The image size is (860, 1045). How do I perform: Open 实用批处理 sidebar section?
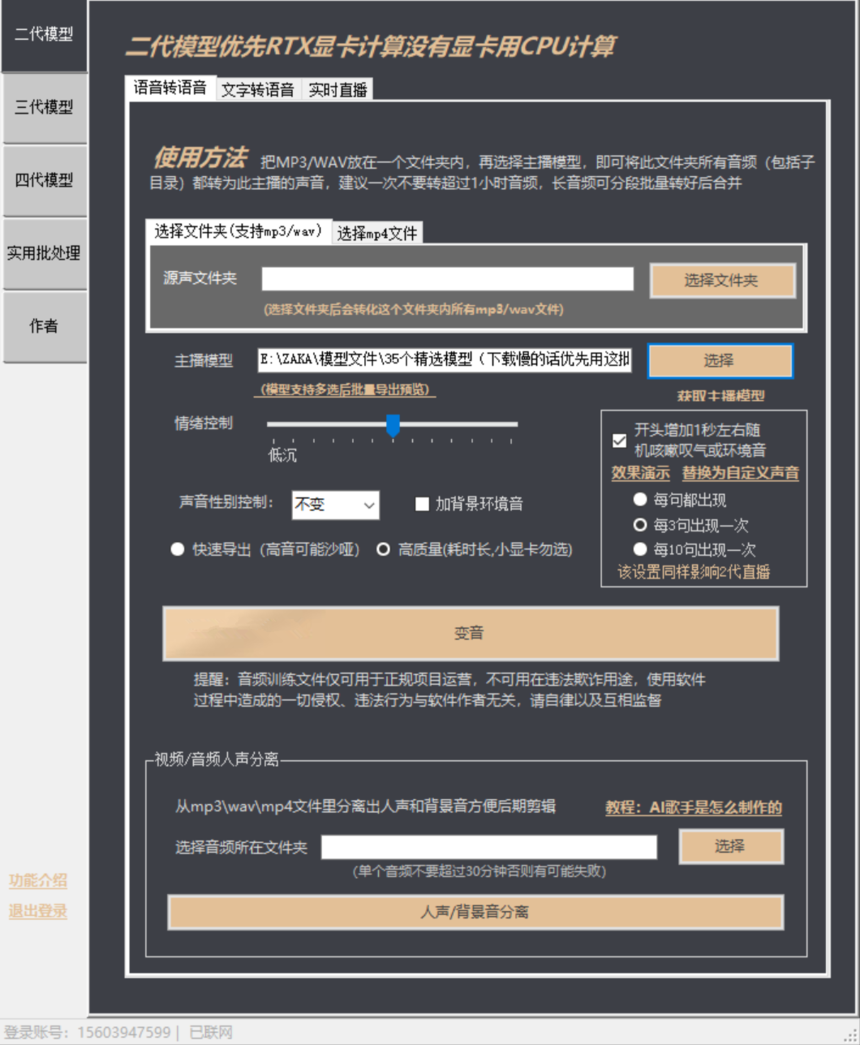pos(44,254)
